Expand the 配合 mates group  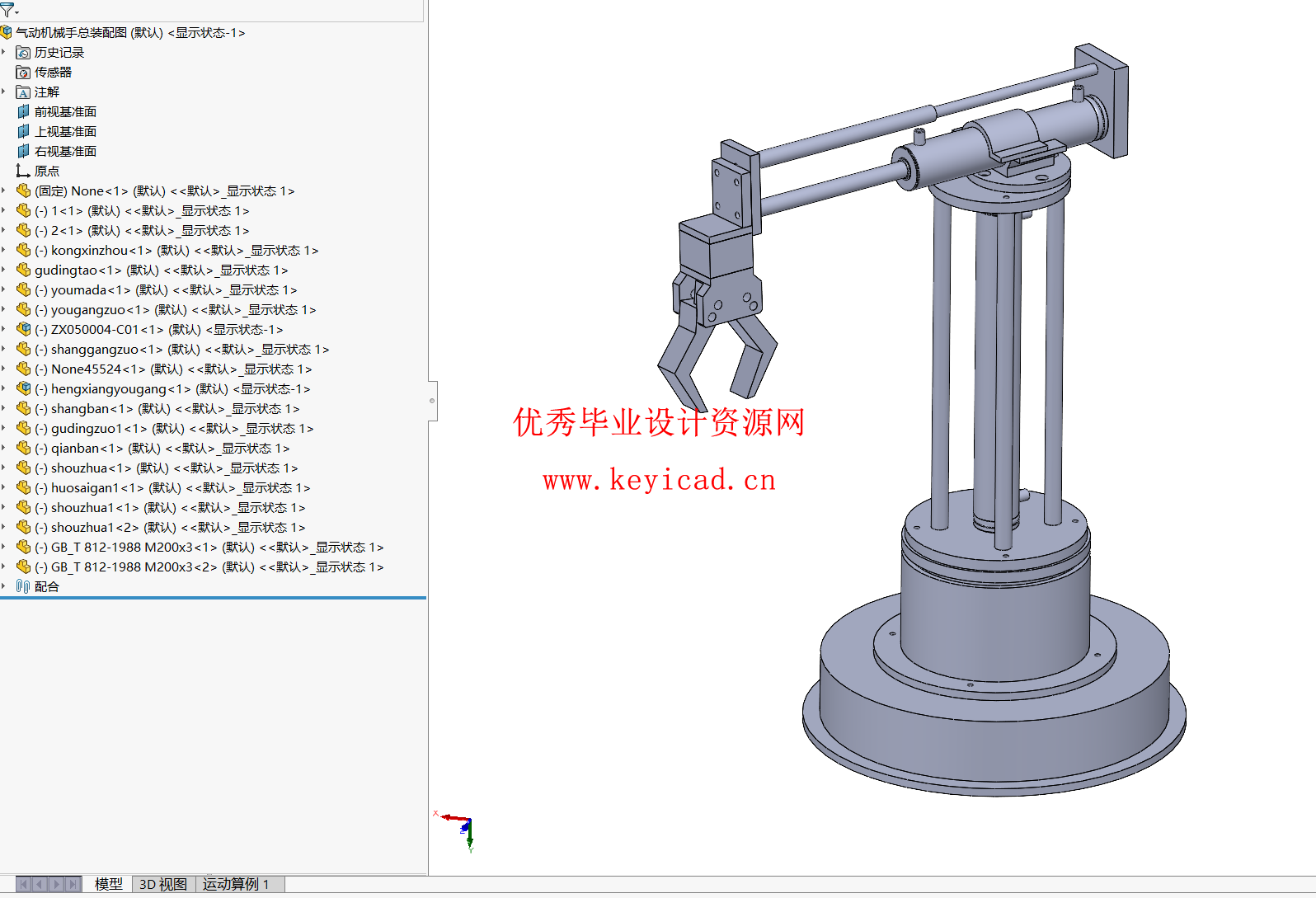(4, 587)
